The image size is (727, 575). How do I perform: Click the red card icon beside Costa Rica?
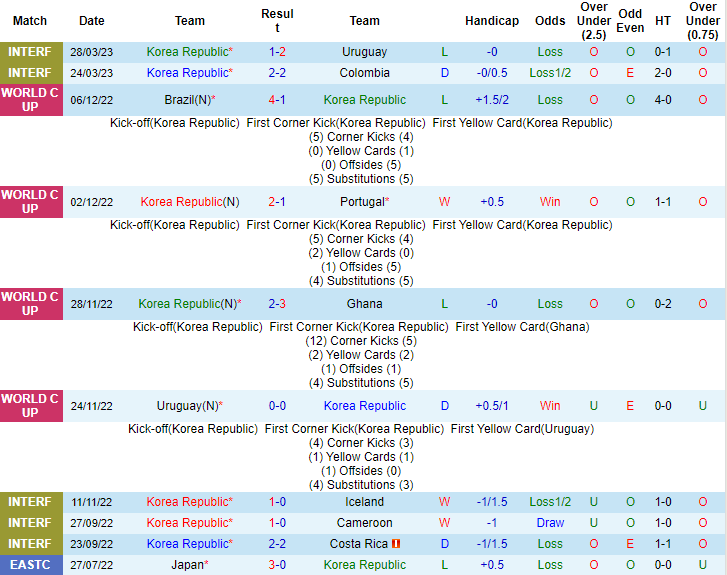coord(395,544)
